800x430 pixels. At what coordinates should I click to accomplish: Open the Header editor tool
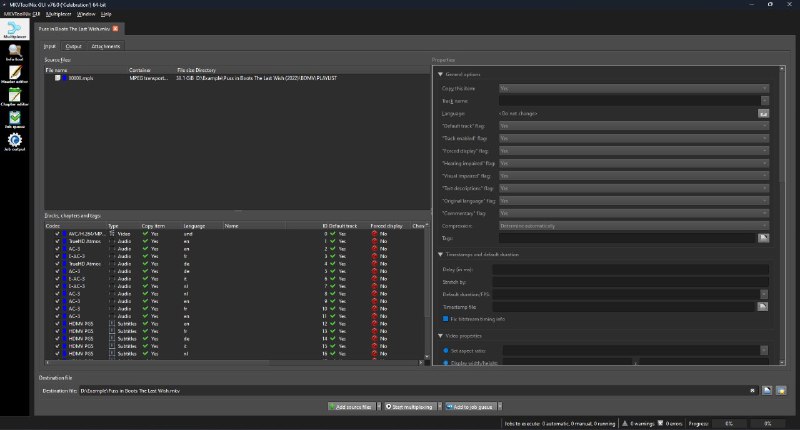click(15, 76)
